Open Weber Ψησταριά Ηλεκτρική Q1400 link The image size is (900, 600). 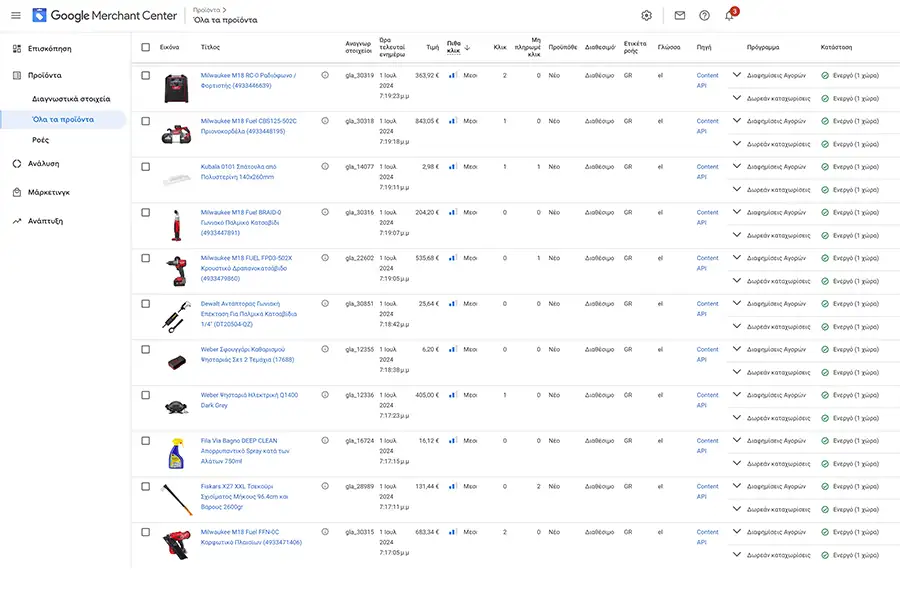click(x=249, y=400)
